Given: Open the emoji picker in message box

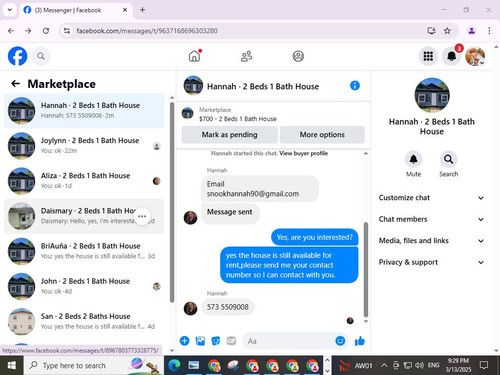Looking at the screenshot, I should [340, 341].
